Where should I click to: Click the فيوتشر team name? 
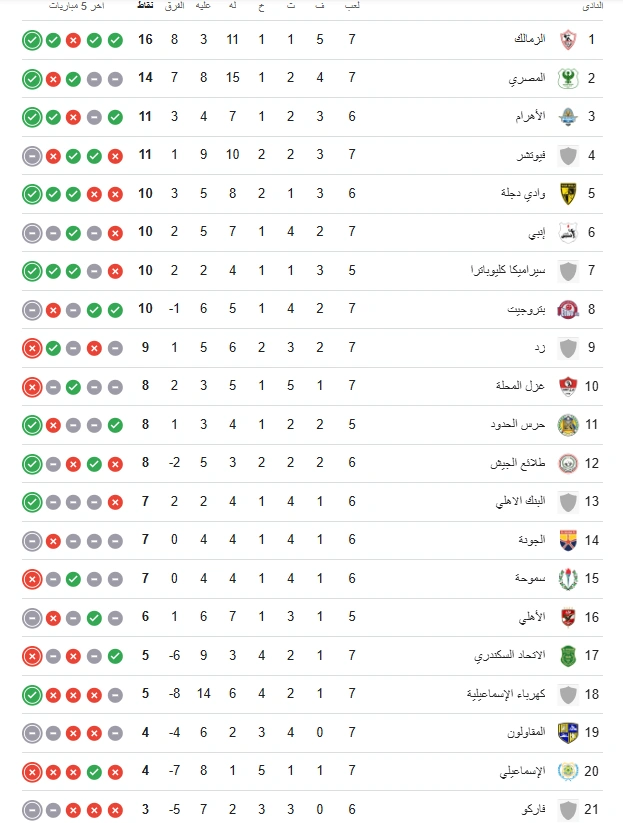(x=531, y=155)
